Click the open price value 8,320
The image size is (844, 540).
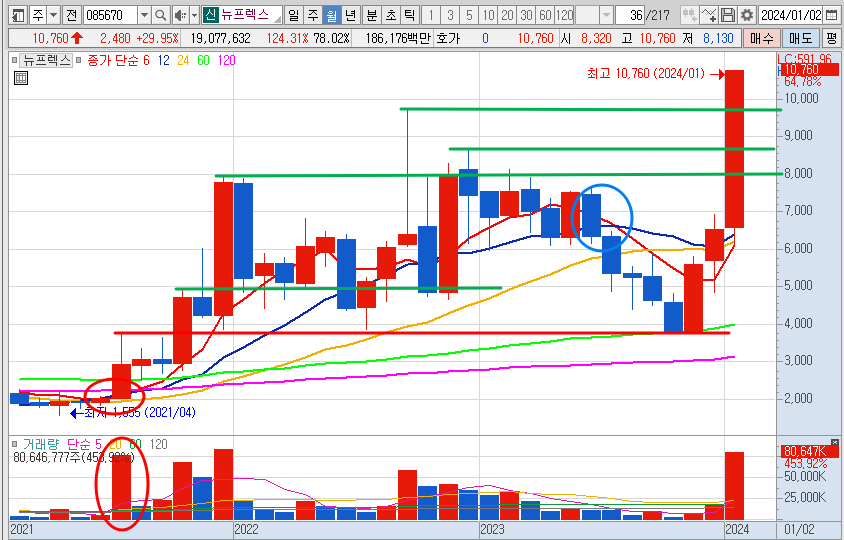tap(596, 38)
